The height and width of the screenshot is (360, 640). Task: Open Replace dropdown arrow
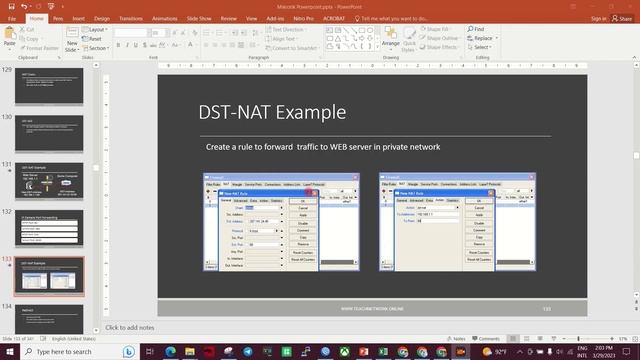497,38
